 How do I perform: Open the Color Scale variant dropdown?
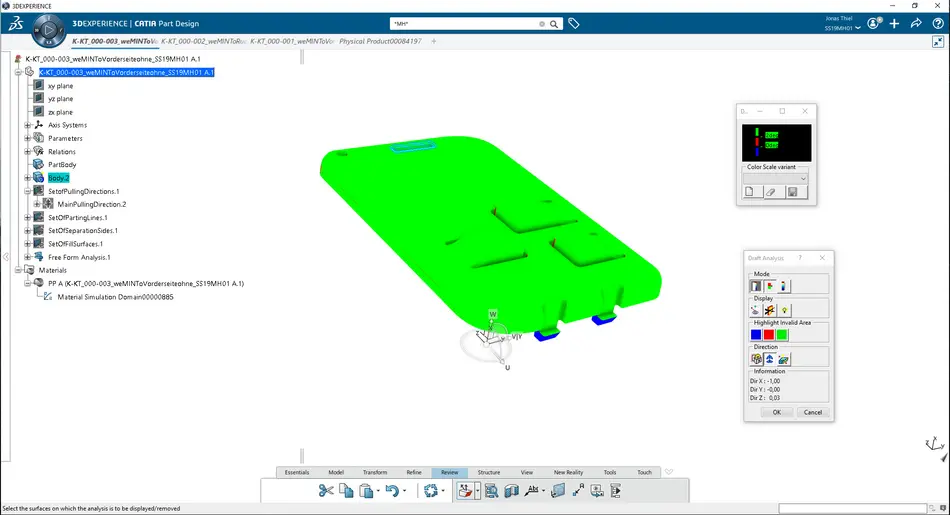[x=776, y=178]
